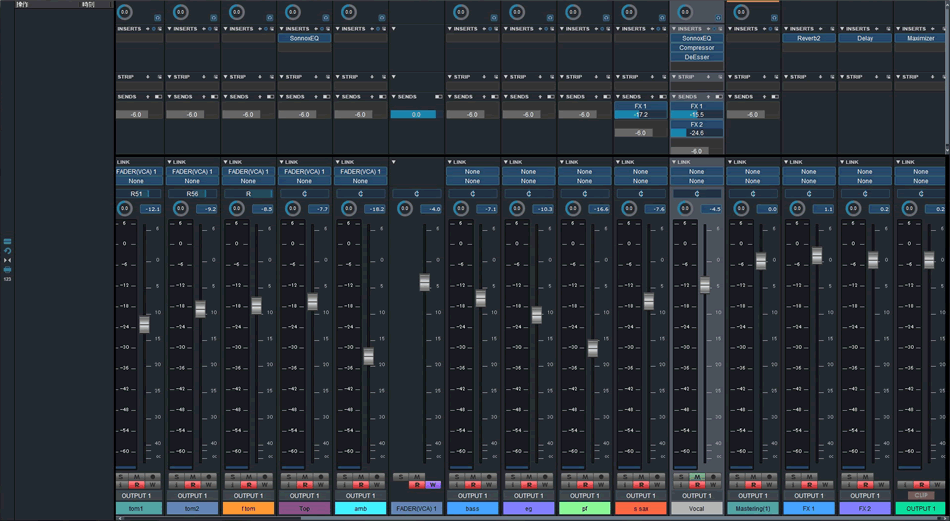Collapse the INSERTS section on Vocal channel
Viewport: 950px width, 521px height.
tap(674, 29)
